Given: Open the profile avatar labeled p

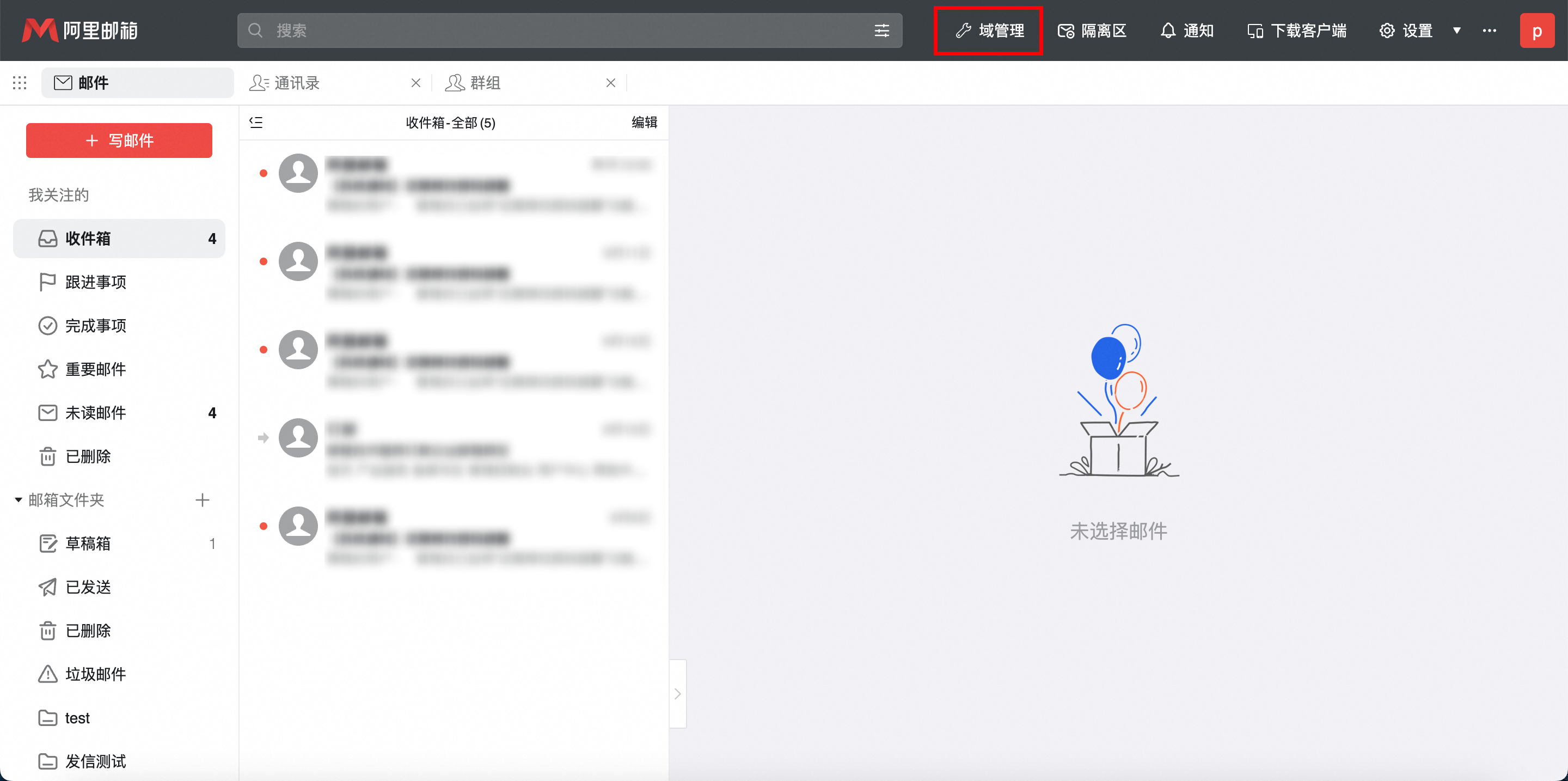Looking at the screenshot, I should [1538, 30].
